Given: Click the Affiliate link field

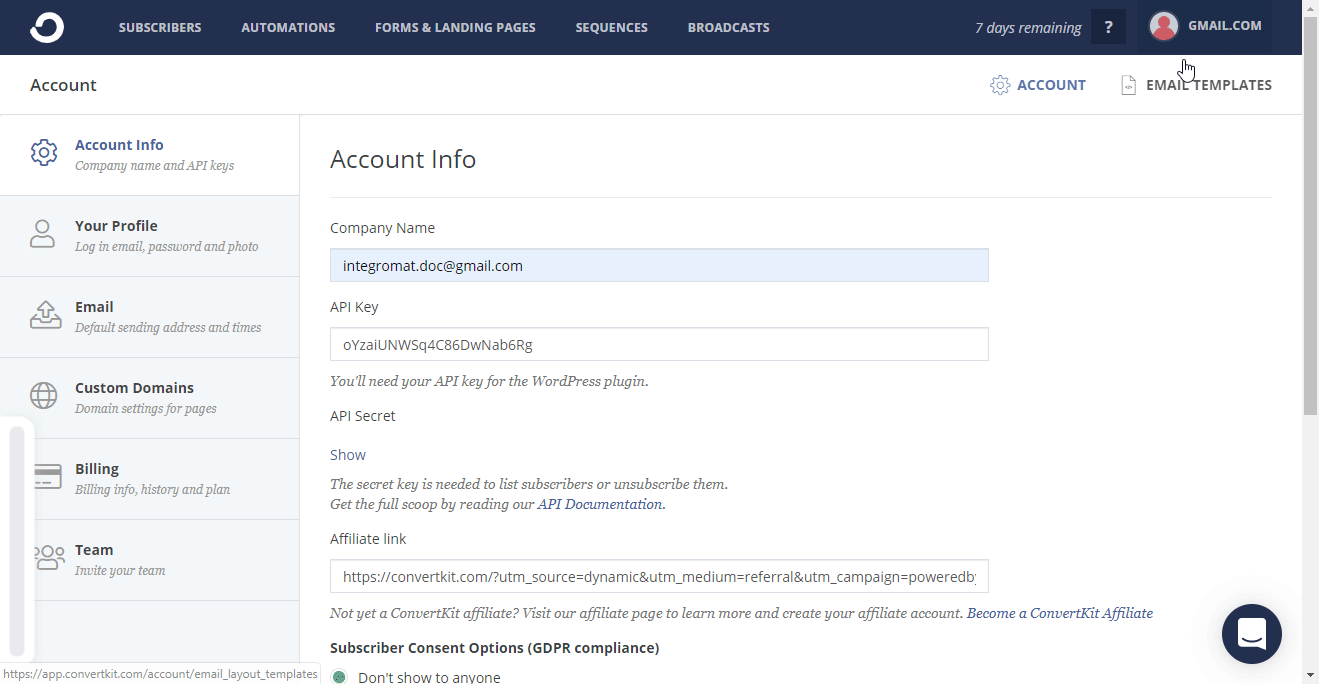Looking at the screenshot, I should [x=659, y=576].
